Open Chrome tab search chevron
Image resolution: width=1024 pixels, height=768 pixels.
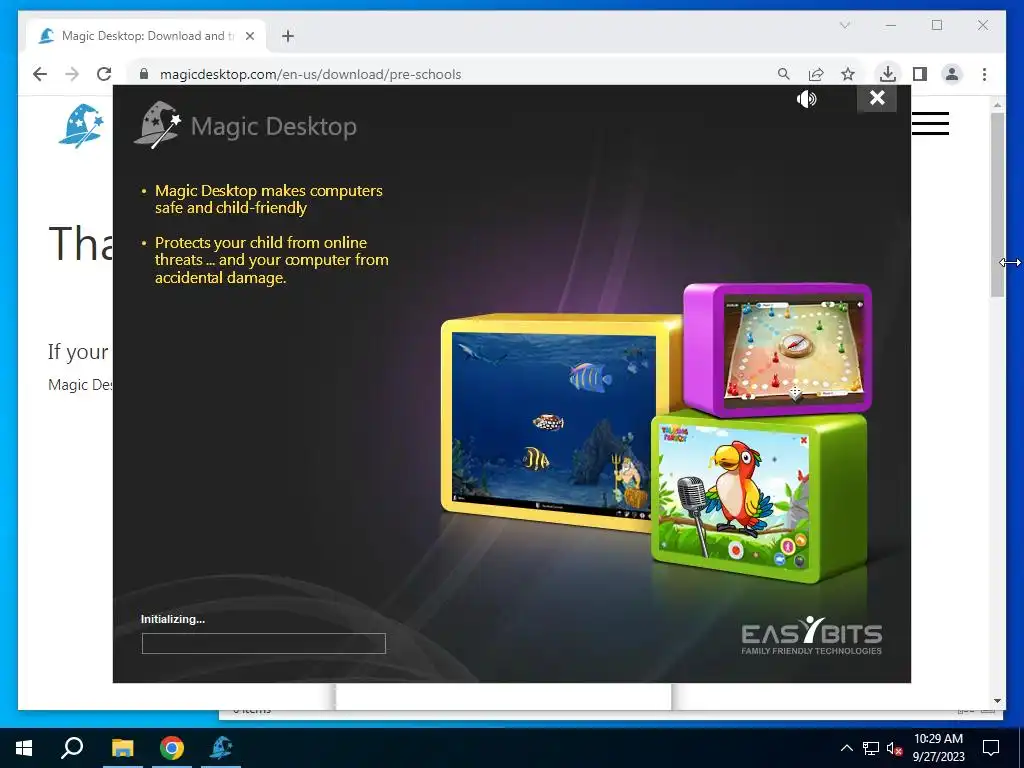click(x=844, y=25)
